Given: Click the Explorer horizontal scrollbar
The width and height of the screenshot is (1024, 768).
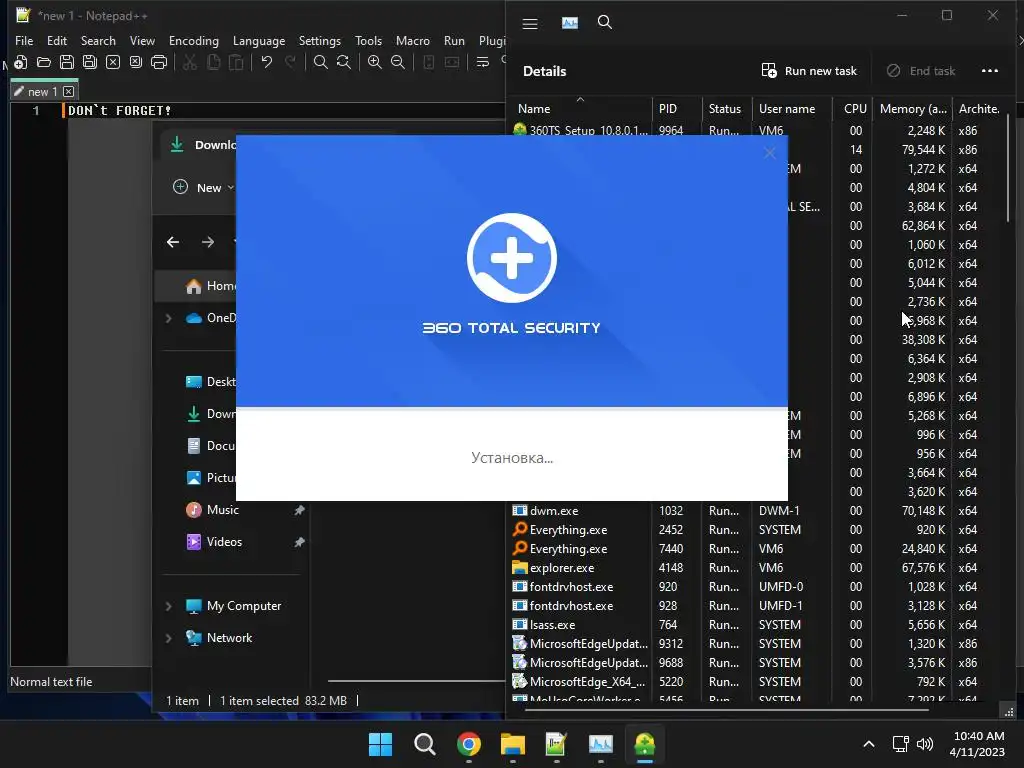Looking at the screenshot, I should point(416,680).
